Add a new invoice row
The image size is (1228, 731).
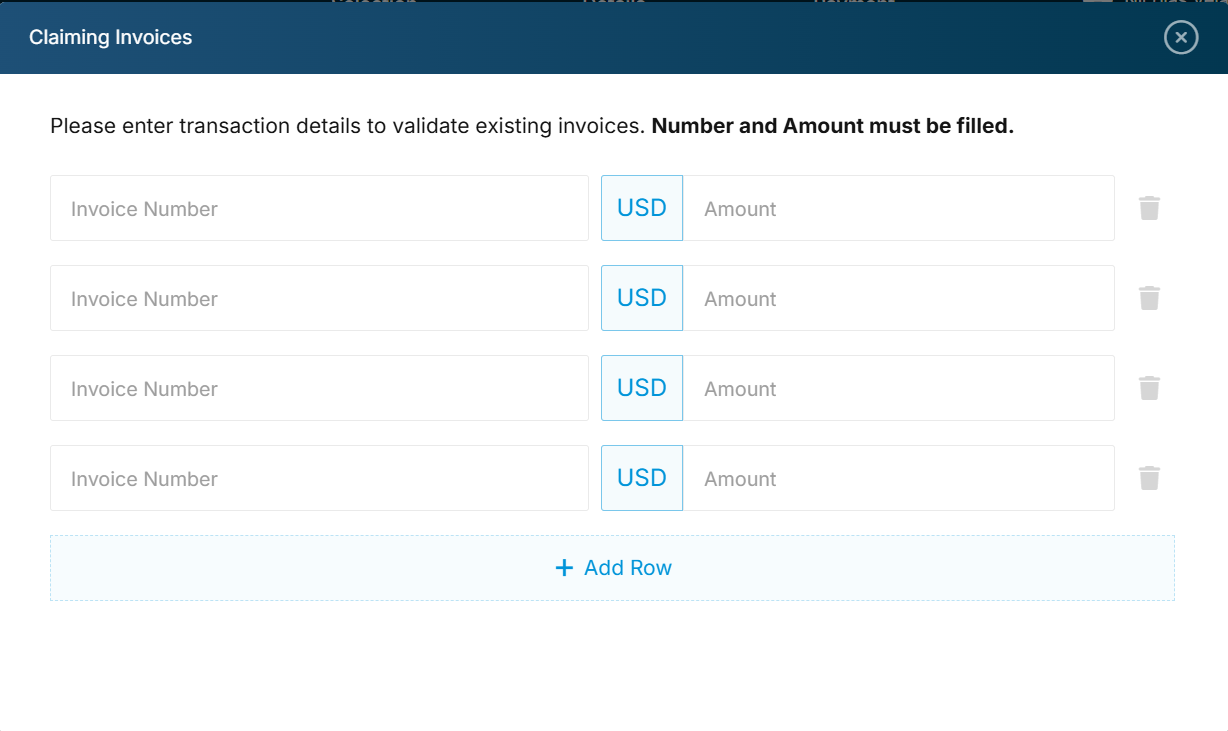612,568
